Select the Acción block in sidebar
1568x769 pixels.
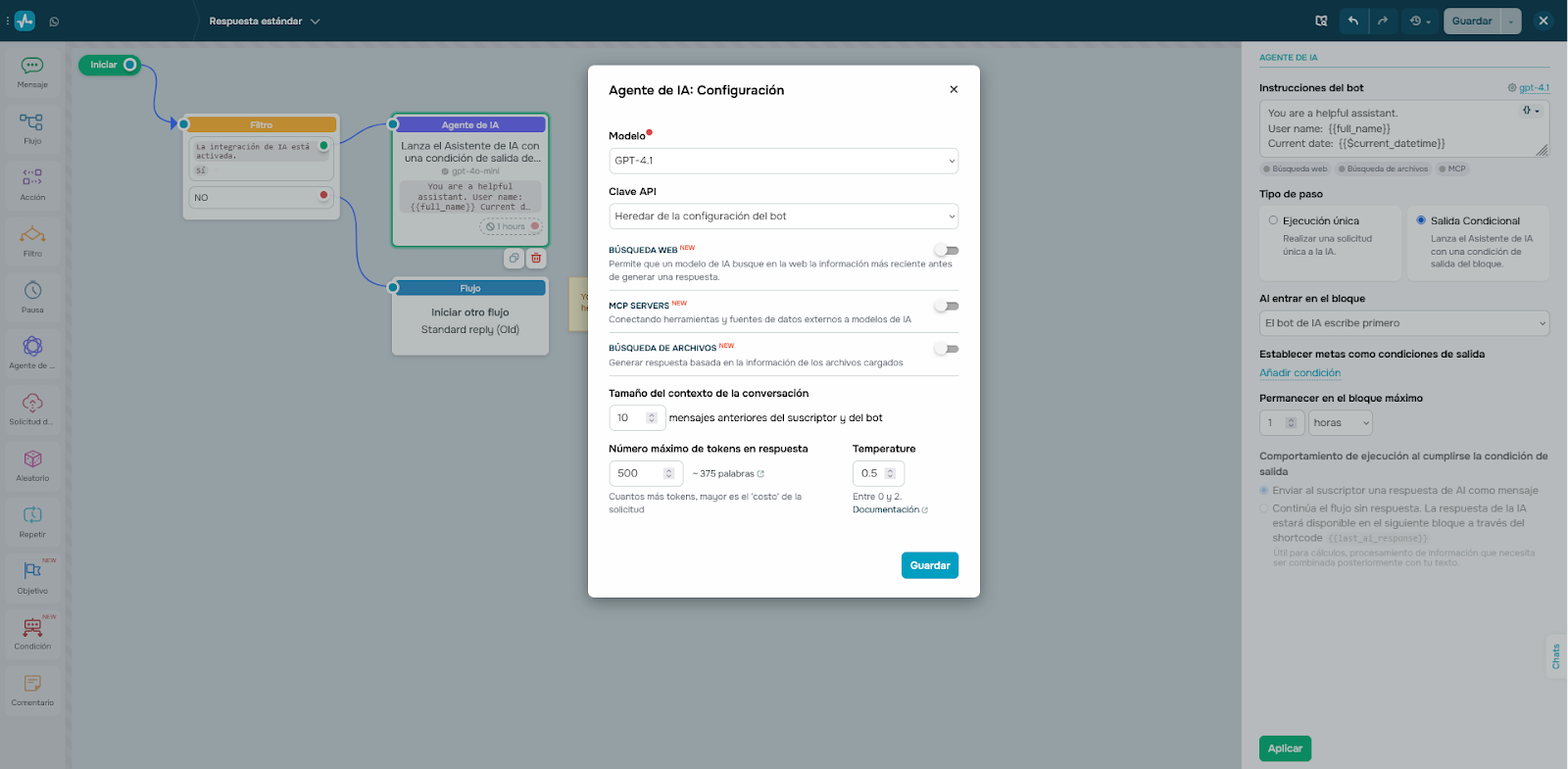point(32,184)
